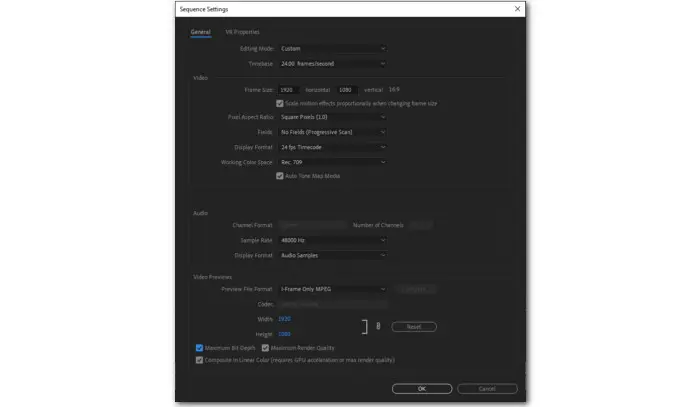
Task: Expand the Timebase frames/second dropdown
Action: click(332, 63)
